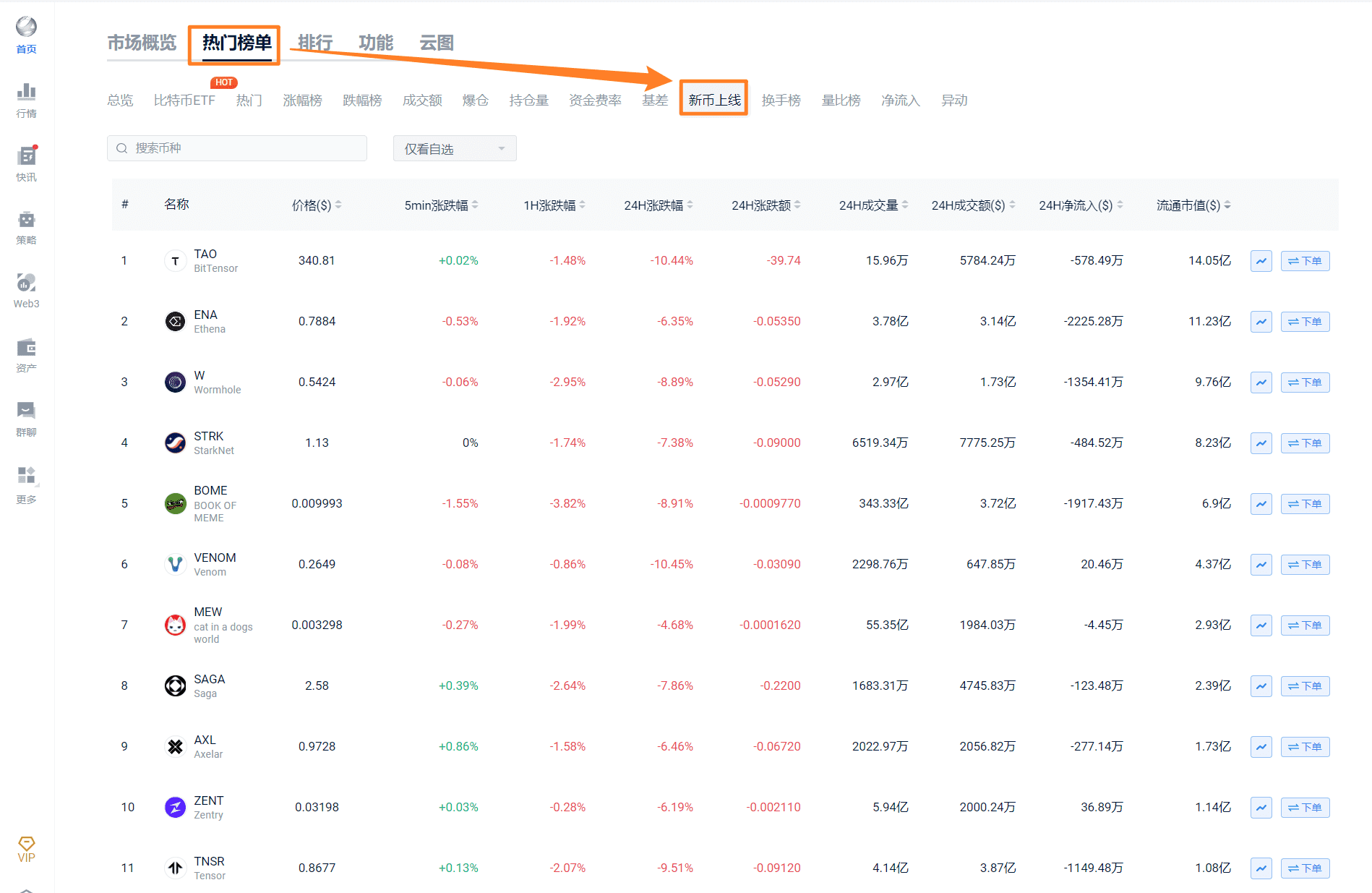This screenshot has width=1372, height=893.
Task: Open chart icon for TAO row
Action: [x=1261, y=261]
